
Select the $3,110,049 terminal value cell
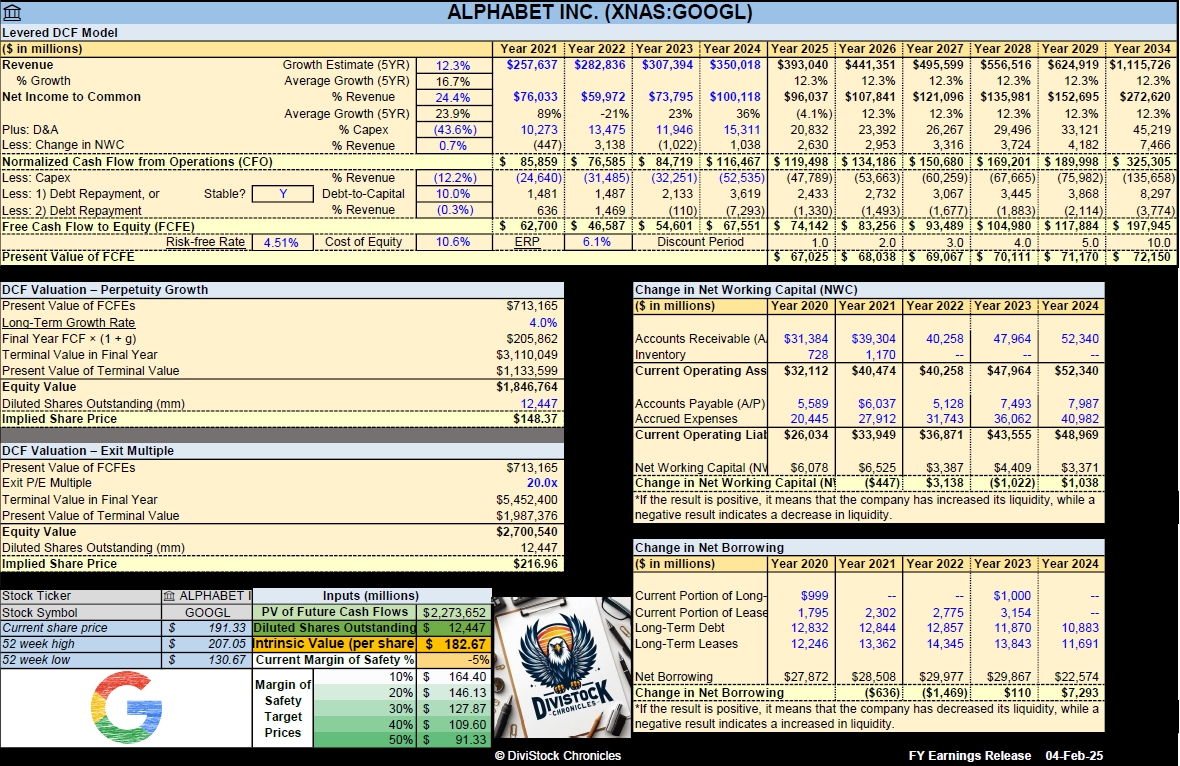(527, 354)
